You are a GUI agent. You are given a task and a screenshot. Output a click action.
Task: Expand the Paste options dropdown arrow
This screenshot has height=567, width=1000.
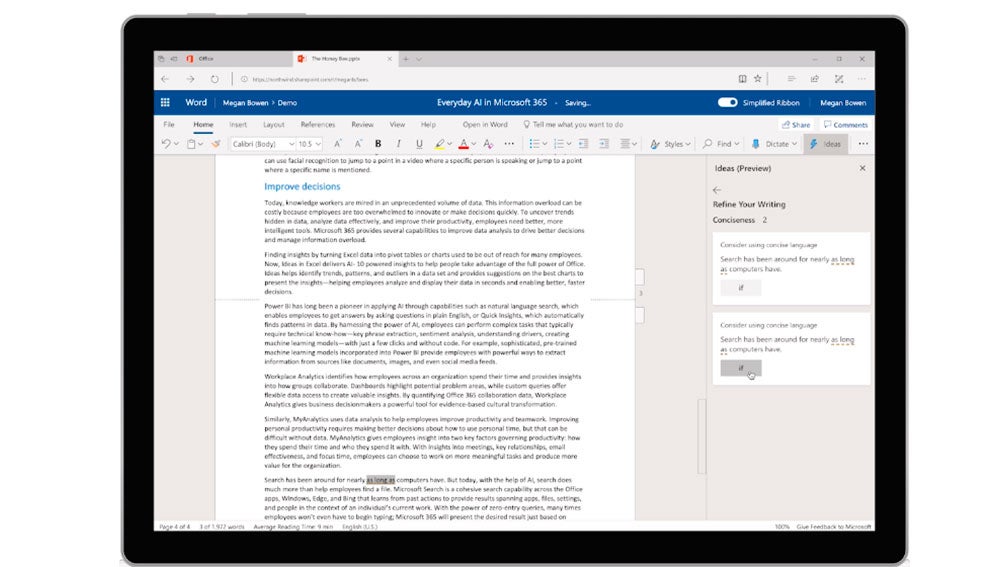pyautogui.click(x=201, y=144)
